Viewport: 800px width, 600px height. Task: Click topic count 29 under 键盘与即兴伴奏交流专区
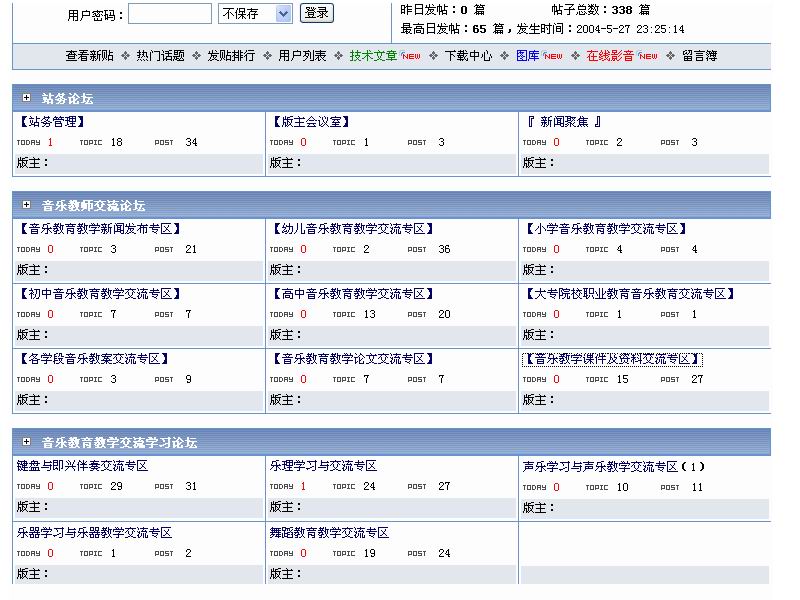pos(116,486)
